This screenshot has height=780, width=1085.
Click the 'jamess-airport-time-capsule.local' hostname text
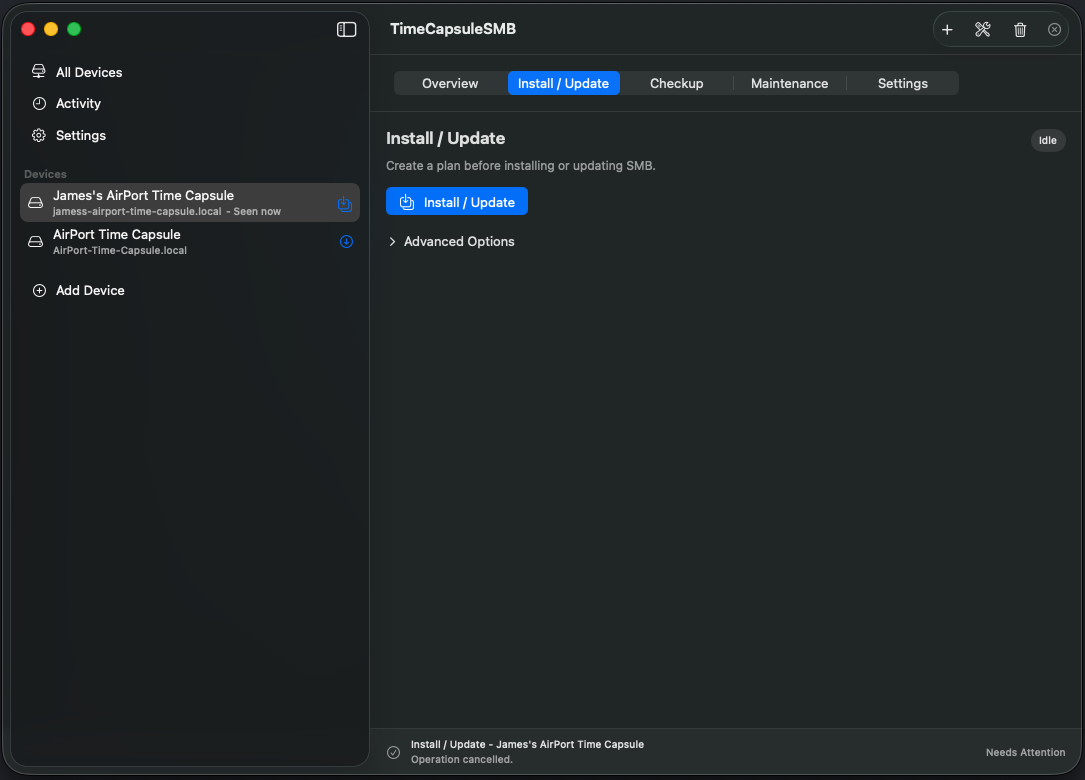[x=137, y=212]
